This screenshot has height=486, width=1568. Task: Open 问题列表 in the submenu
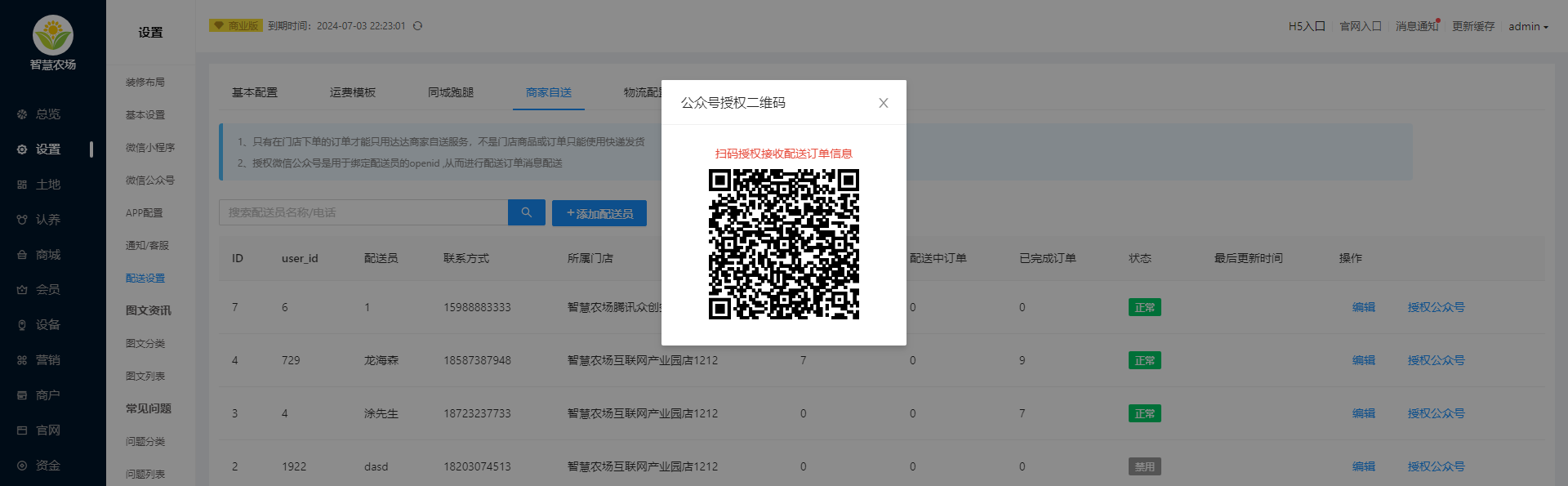click(x=145, y=475)
